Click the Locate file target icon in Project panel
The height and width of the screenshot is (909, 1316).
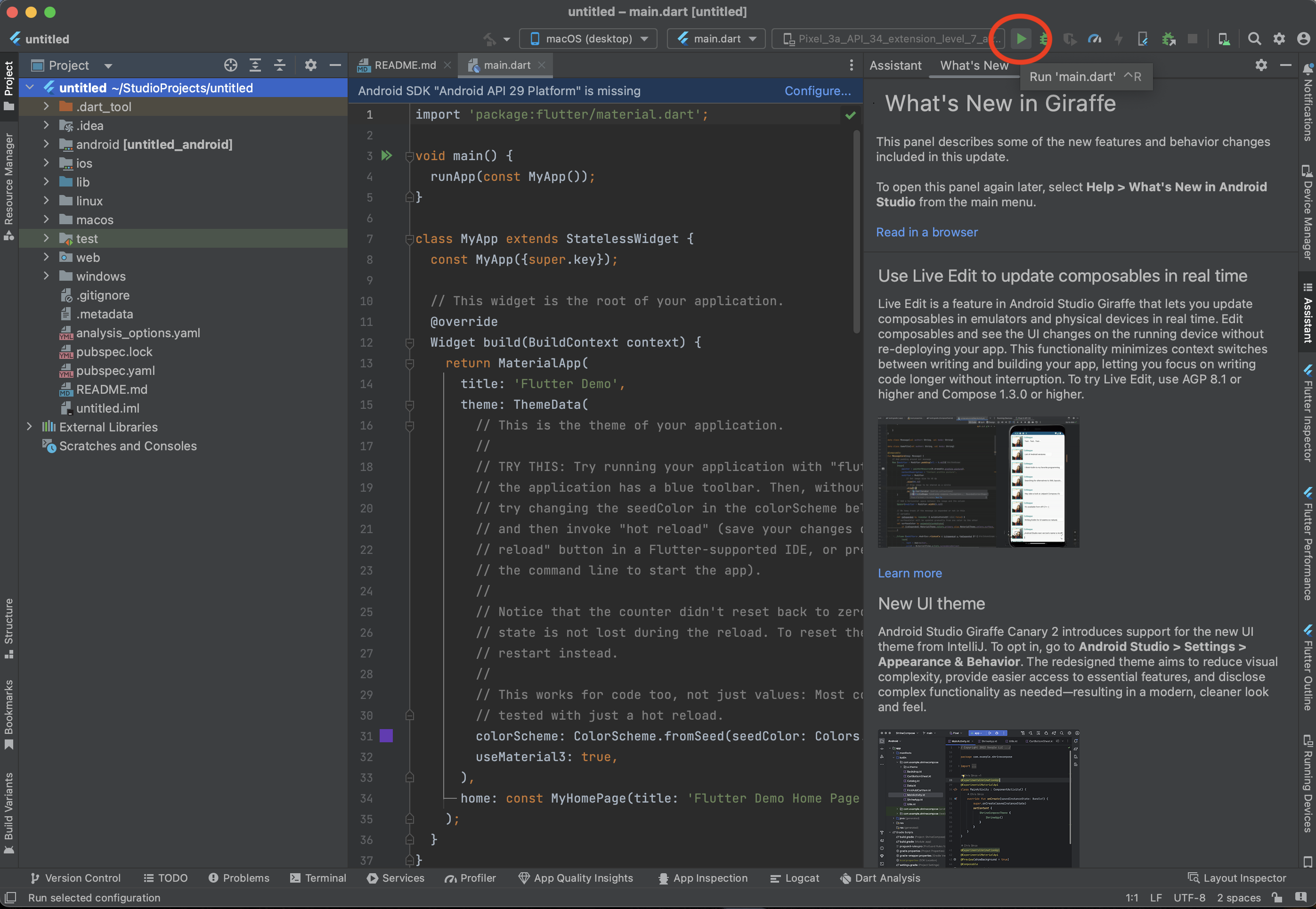point(230,65)
